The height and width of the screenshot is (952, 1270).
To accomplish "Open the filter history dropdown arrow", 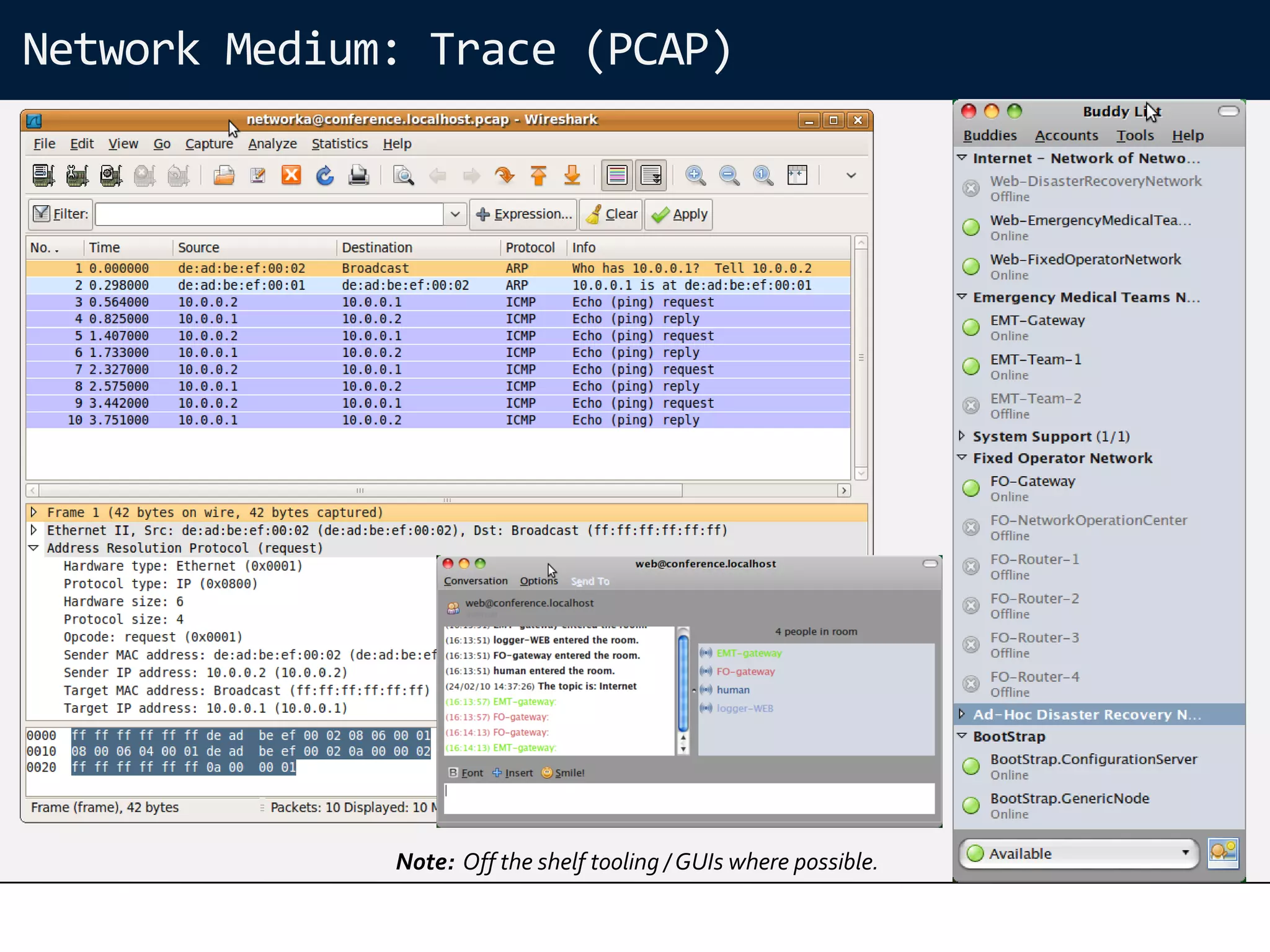I will [x=455, y=214].
